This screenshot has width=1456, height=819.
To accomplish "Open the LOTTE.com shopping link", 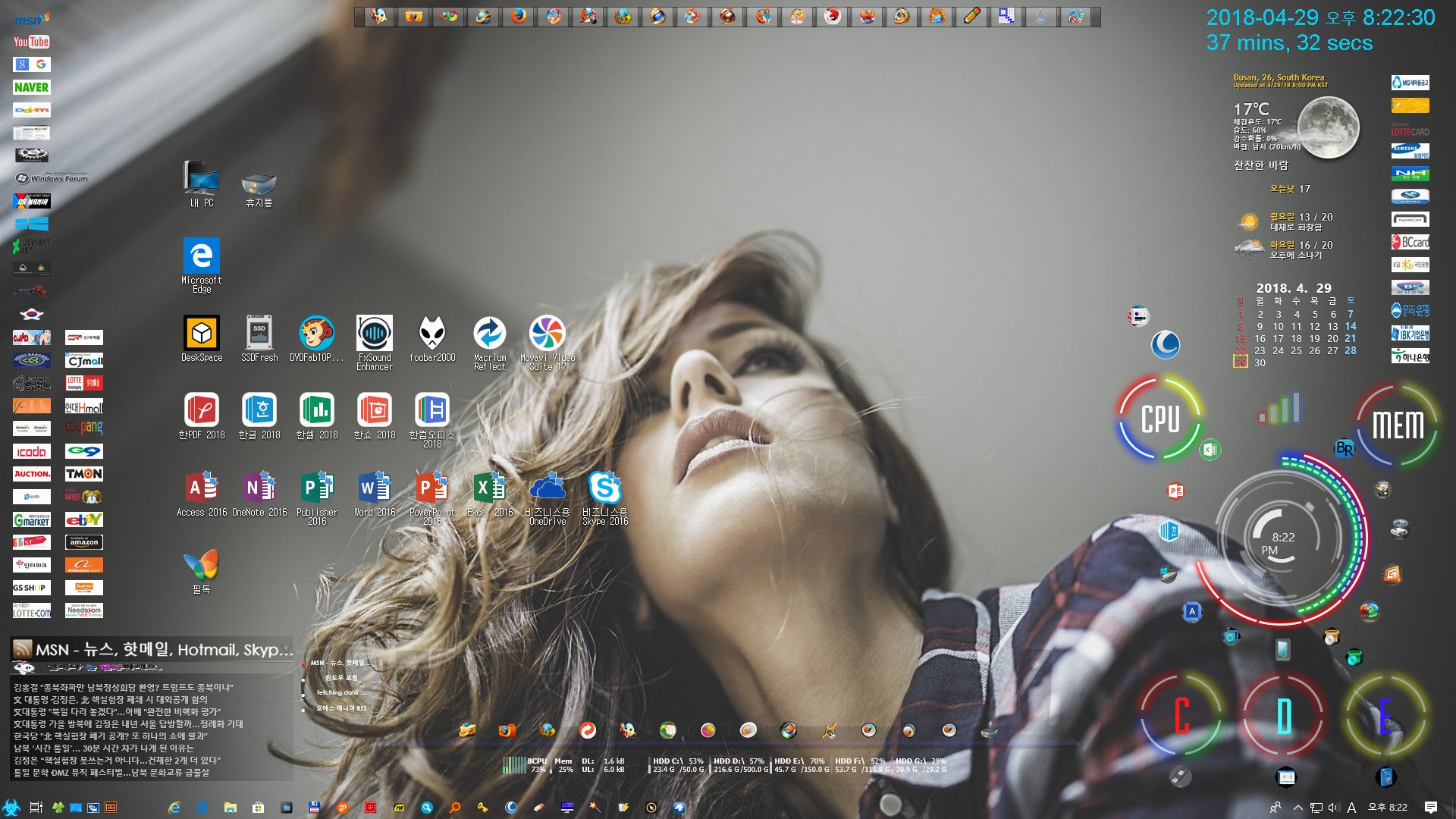I will click(32, 611).
